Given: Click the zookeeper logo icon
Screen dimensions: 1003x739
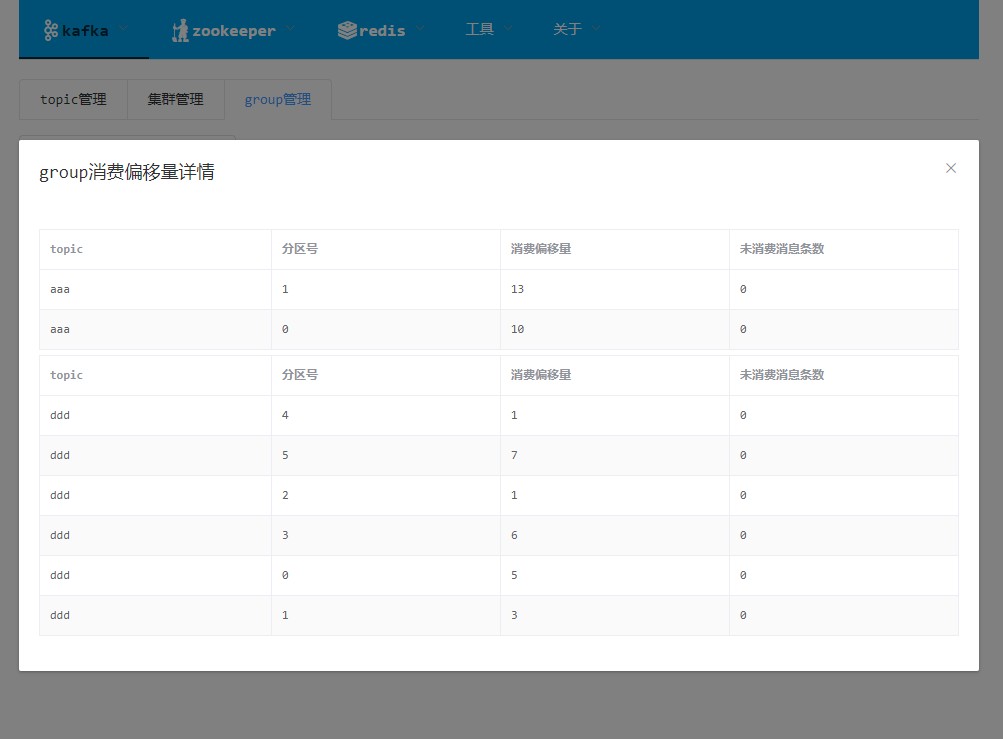Looking at the screenshot, I should tap(180, 30).
